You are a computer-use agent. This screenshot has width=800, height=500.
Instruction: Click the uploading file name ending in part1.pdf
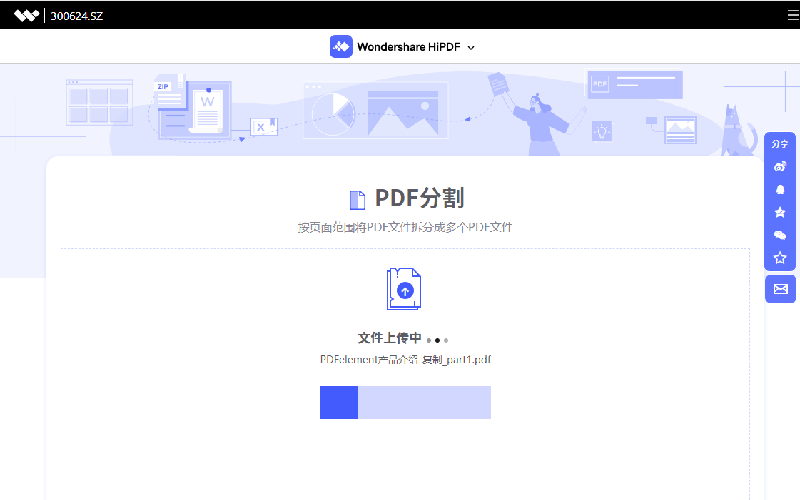pos(405,359)
